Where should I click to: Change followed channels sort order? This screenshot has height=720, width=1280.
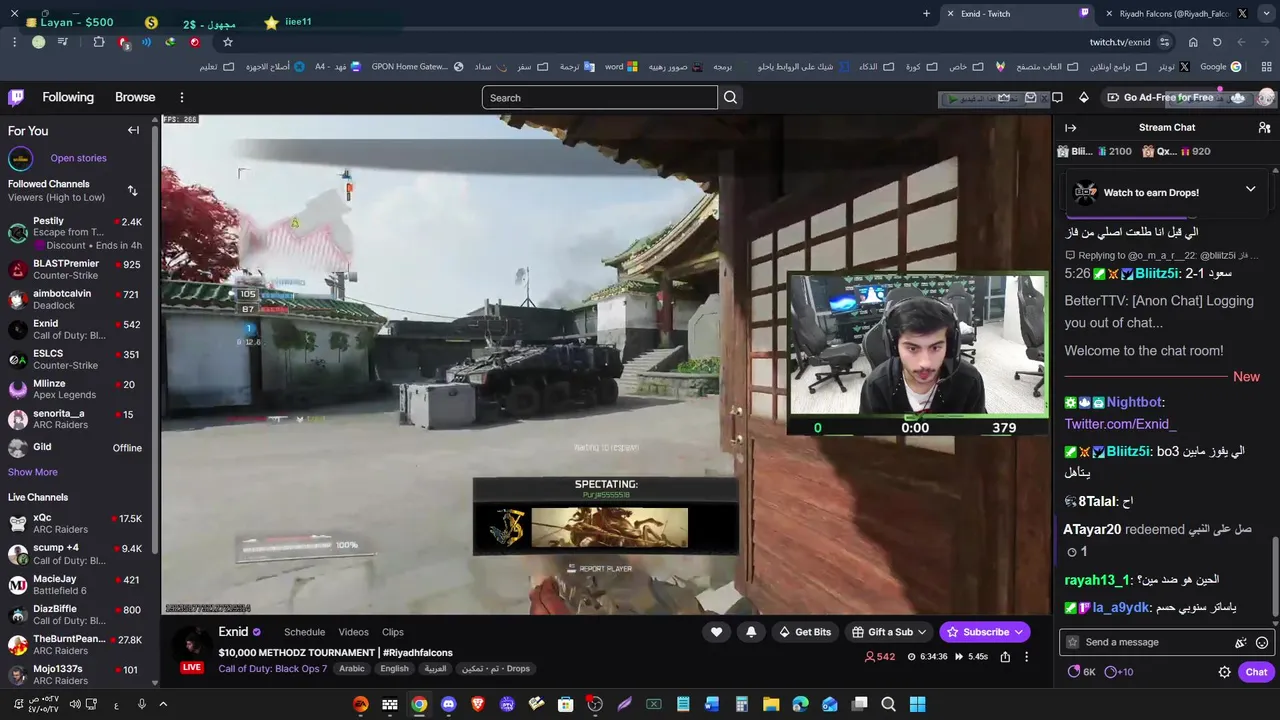click(132, 190)
